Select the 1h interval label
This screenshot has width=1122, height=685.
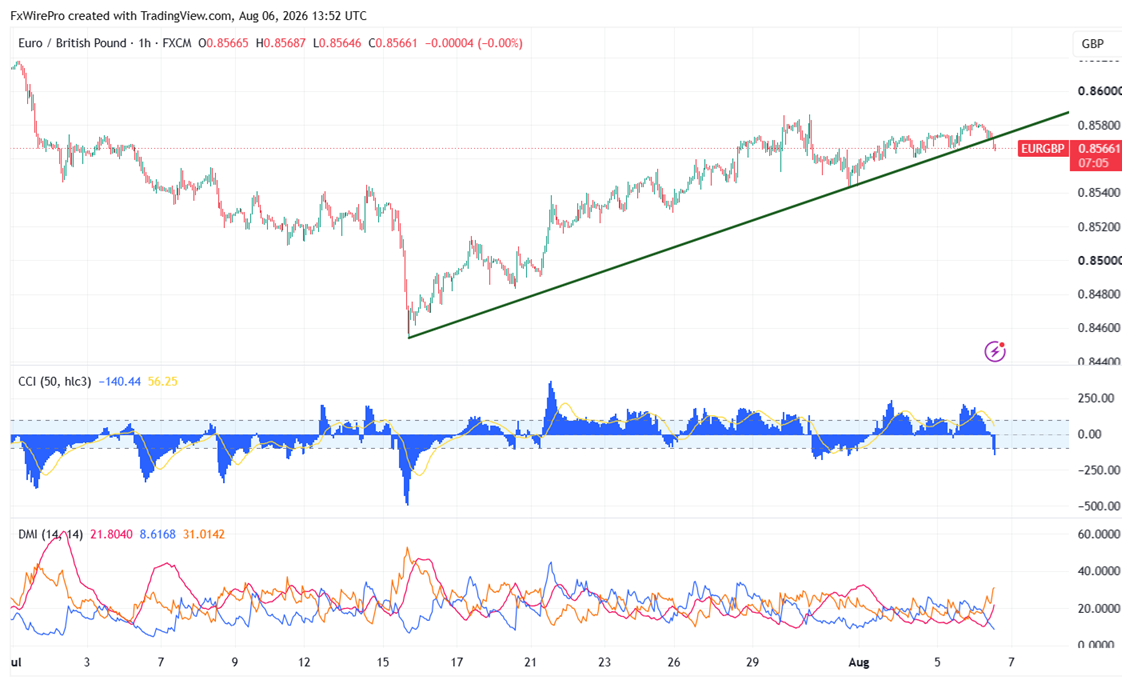pyautogui.click(x=145, y=43)
